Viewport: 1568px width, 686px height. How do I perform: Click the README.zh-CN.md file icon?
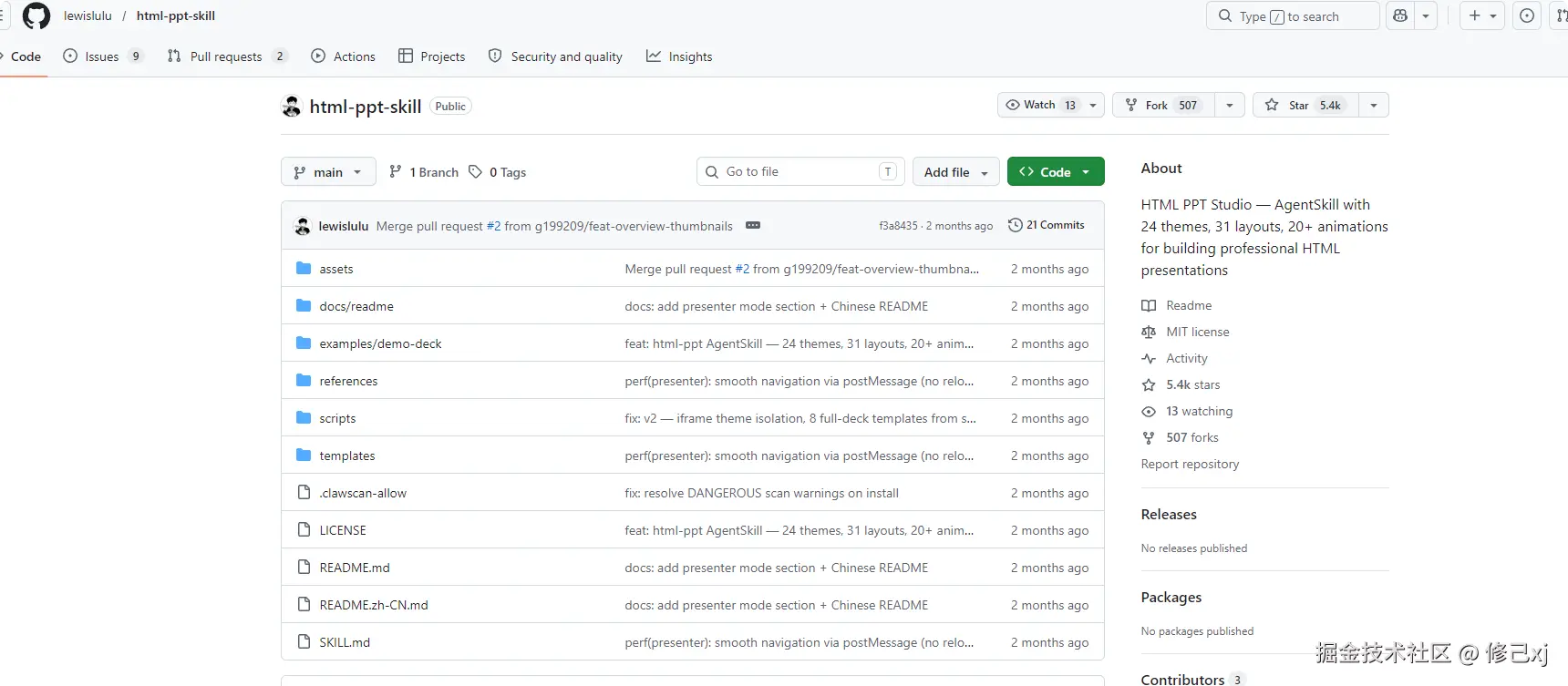304,605
